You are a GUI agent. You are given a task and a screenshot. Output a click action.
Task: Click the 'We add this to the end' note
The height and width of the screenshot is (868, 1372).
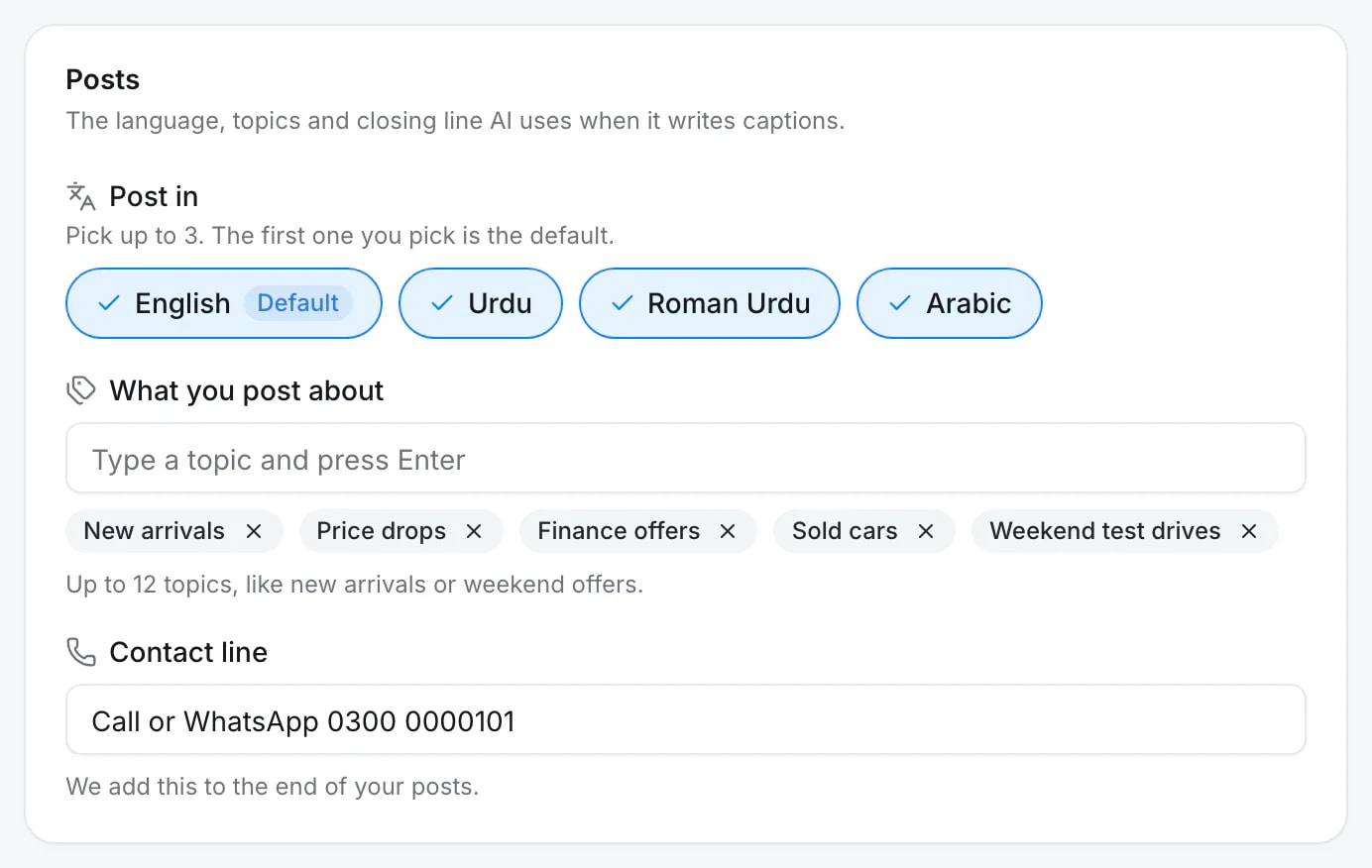coord(273,787)
